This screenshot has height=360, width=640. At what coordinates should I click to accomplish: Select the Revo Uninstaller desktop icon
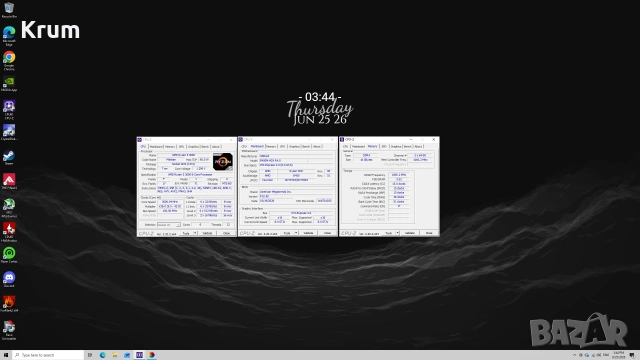pos(9,330)
